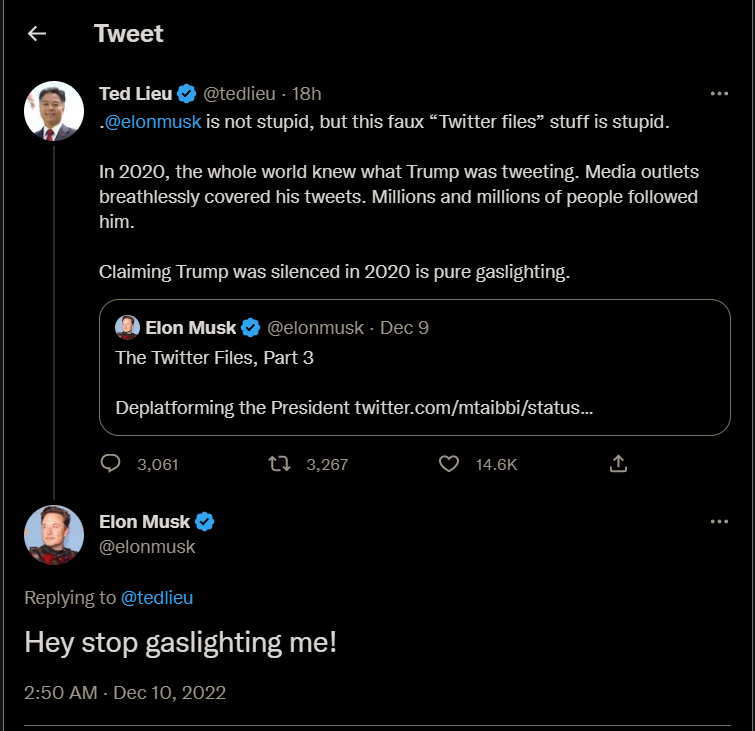Click Elon Musk's name on the reply
The image size is (755, 731).
[x=144, y=522]
